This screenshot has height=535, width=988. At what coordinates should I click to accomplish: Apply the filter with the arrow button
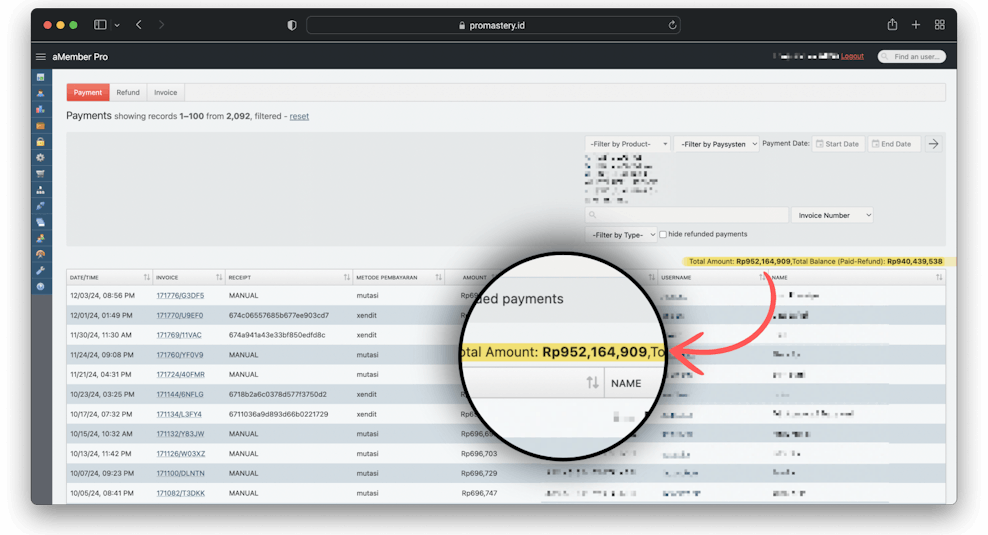tap(933, 144)
